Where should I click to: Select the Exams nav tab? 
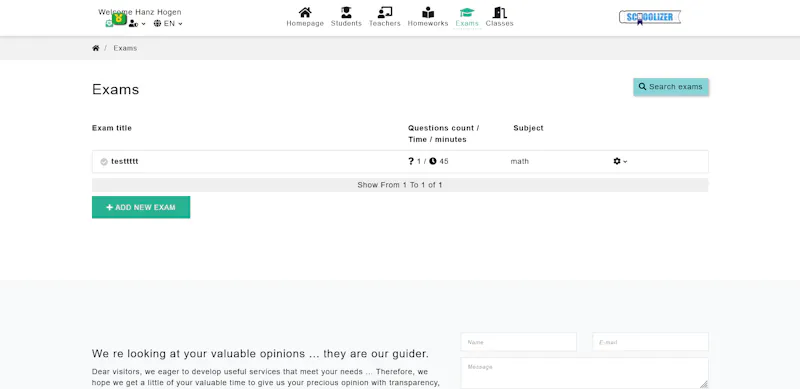point(467,17)
